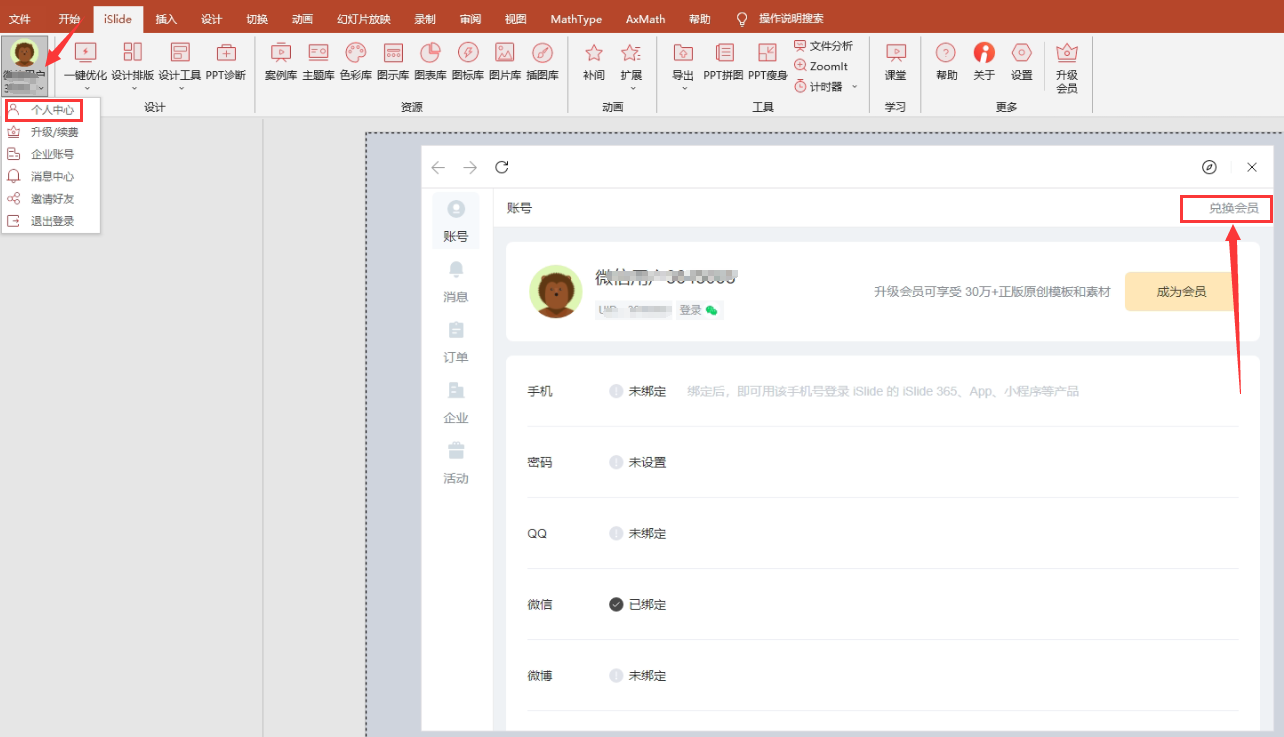This screenshot has width=1284, height=737.
Task: Launch the PPT瘦身 slimming tool
Action: [x=767, y=61]
